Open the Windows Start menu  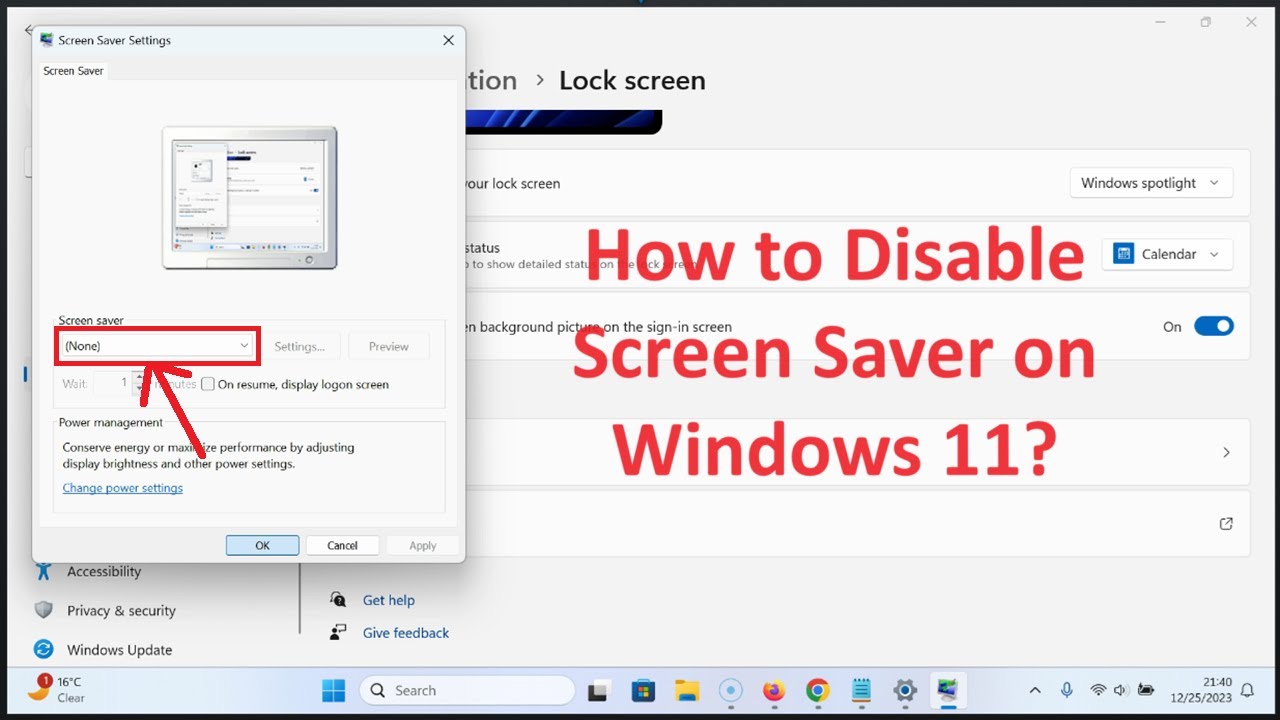tap(333, 690)
